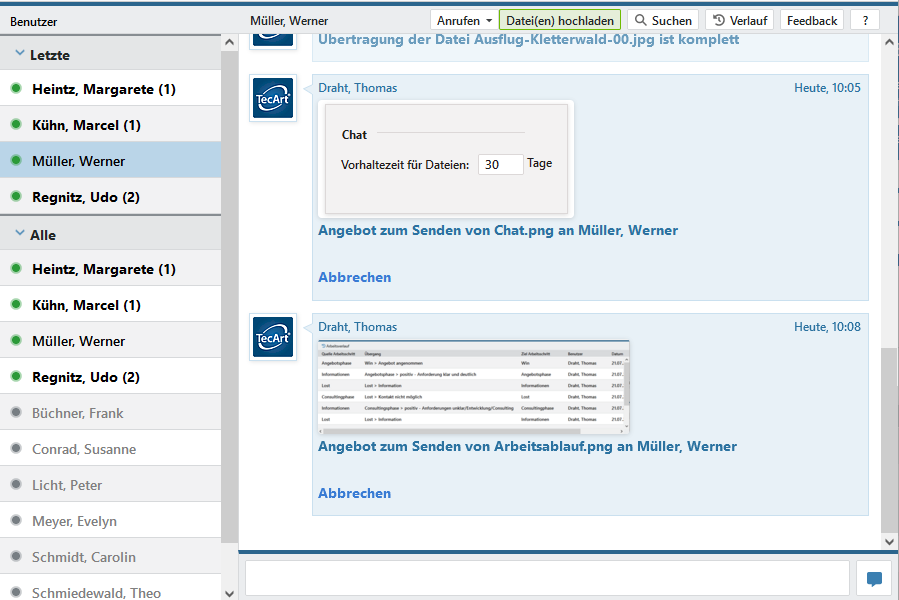Screen dimensions: 899x600
Task: Collapse the Alle user group
Action: [x=20, y=235]
